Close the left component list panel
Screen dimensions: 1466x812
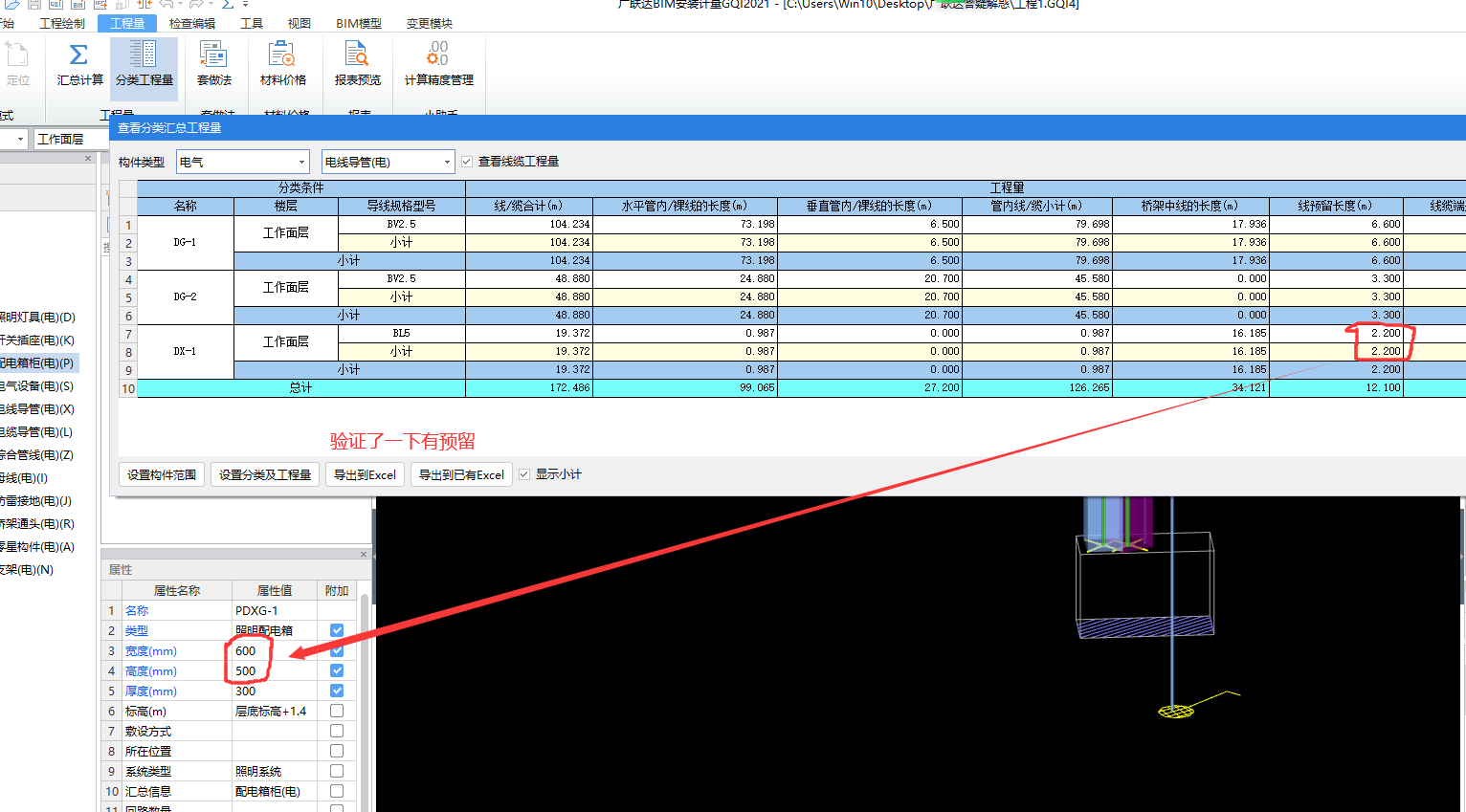pyautogui.click(x=88, y=159)
